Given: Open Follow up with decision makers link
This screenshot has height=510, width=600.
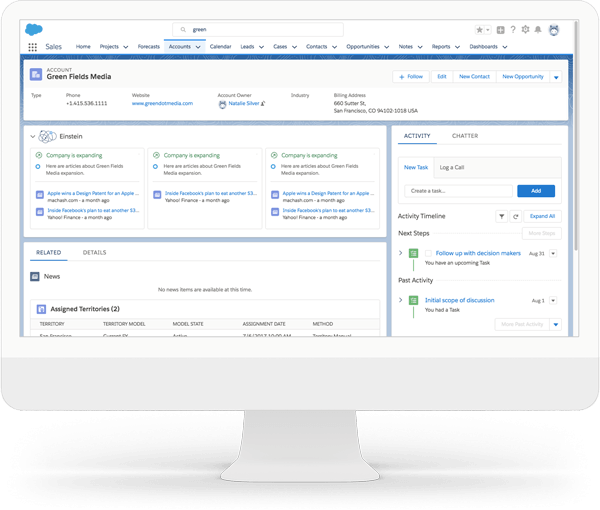Looking at the screenshot, I should click(478, 253).
